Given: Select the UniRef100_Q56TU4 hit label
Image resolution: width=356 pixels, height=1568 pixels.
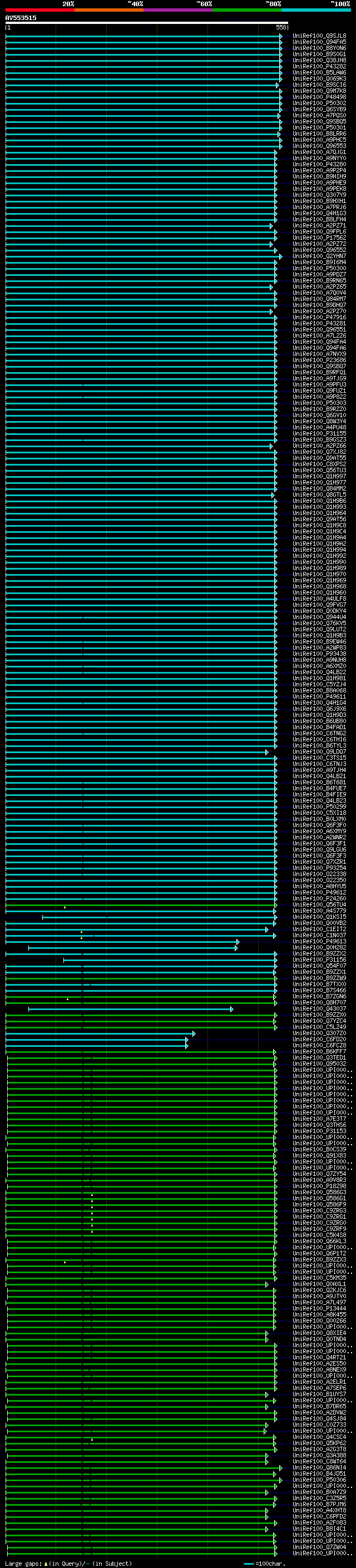Looking at the screenshot, I should [x=319, y=904].
